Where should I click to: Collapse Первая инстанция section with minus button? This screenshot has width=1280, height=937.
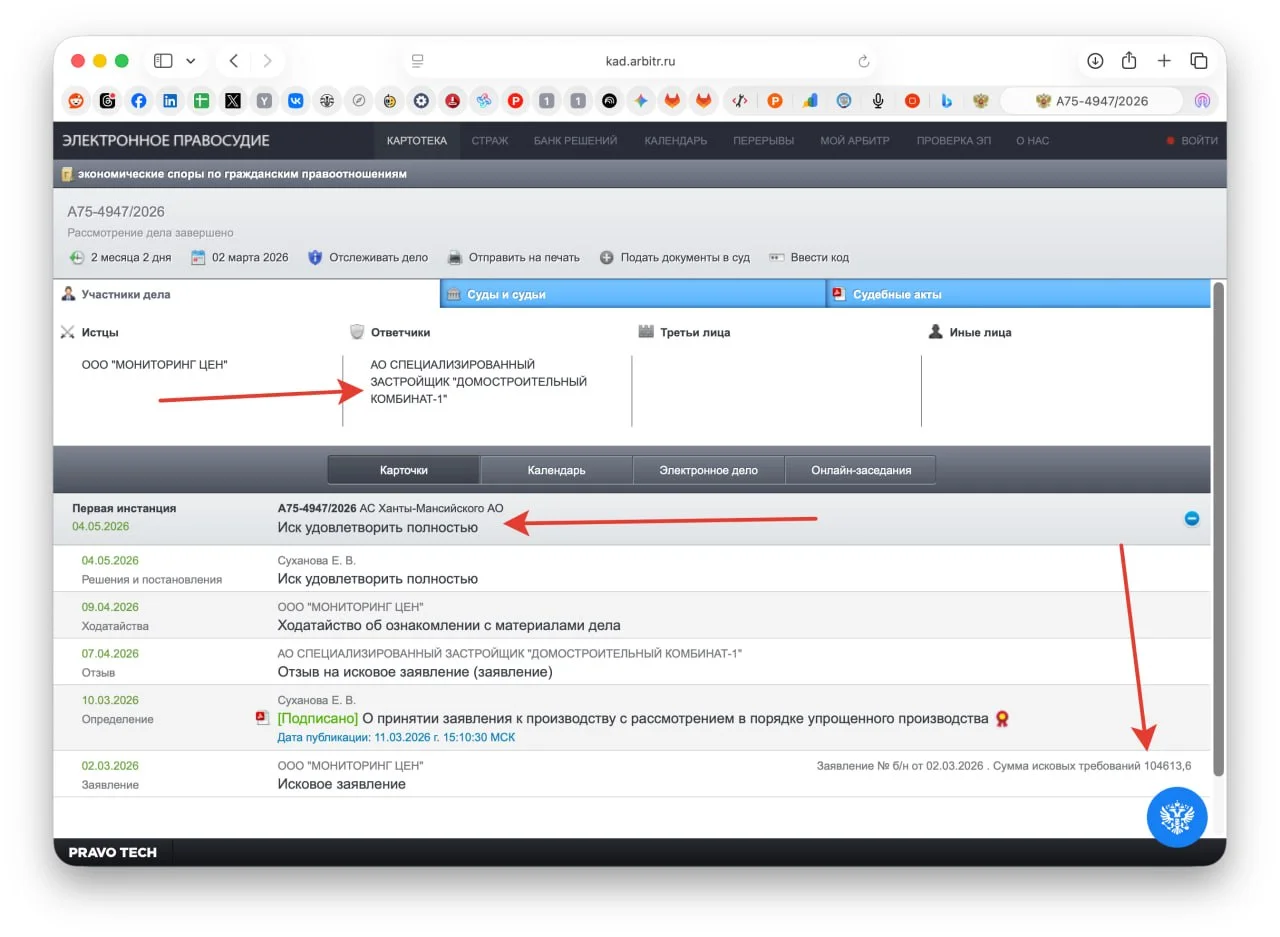[x=1191, y=519]
